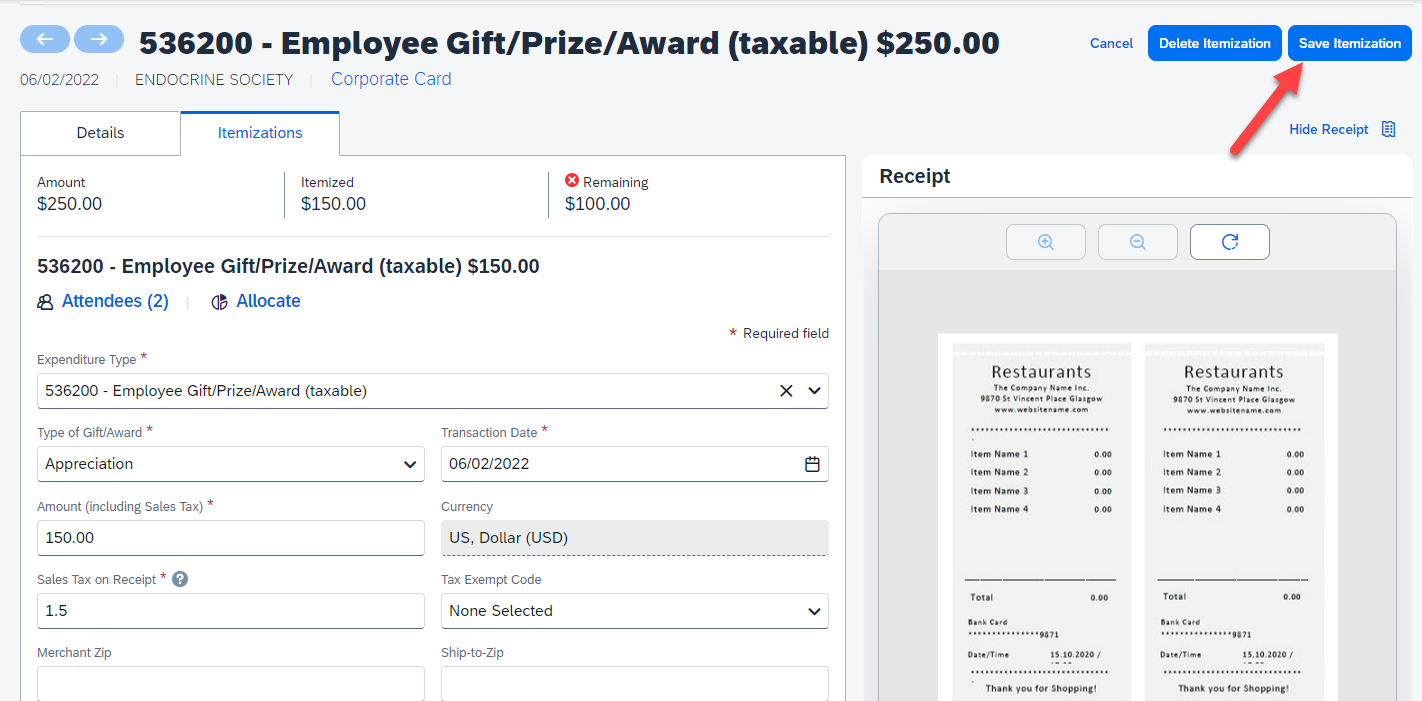Delete the current itemization
This screenshot has width=1422, height=701.
[x=1214, y=42]
